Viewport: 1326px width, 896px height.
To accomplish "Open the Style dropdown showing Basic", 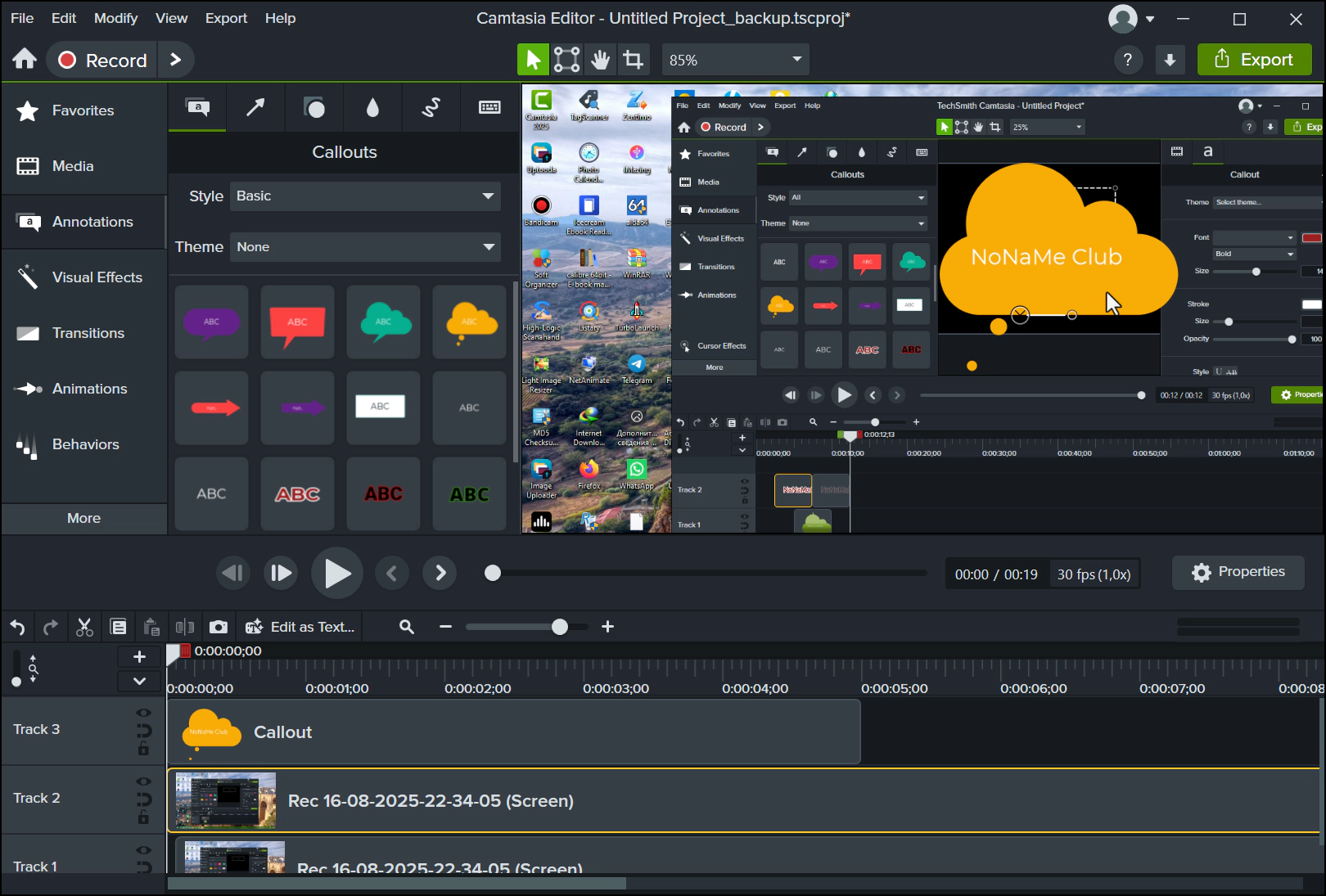I will click(364, 196).
